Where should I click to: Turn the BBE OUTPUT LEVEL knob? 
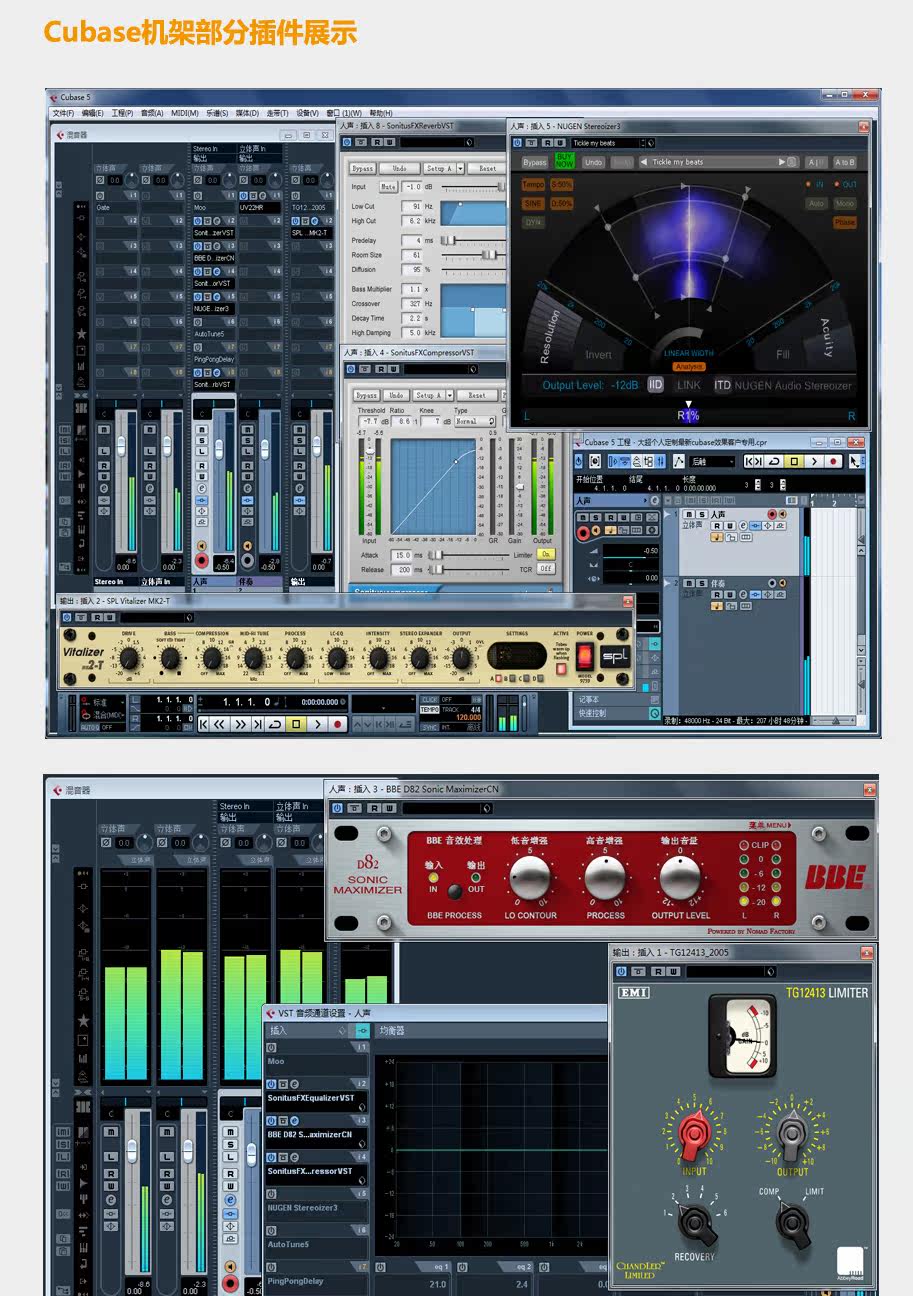coord(680,877)
